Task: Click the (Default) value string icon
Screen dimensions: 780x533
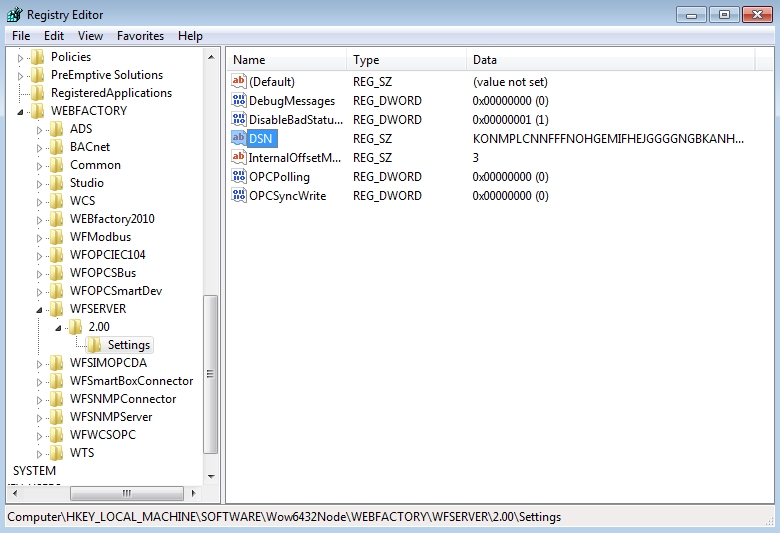Action: (239, 82)
